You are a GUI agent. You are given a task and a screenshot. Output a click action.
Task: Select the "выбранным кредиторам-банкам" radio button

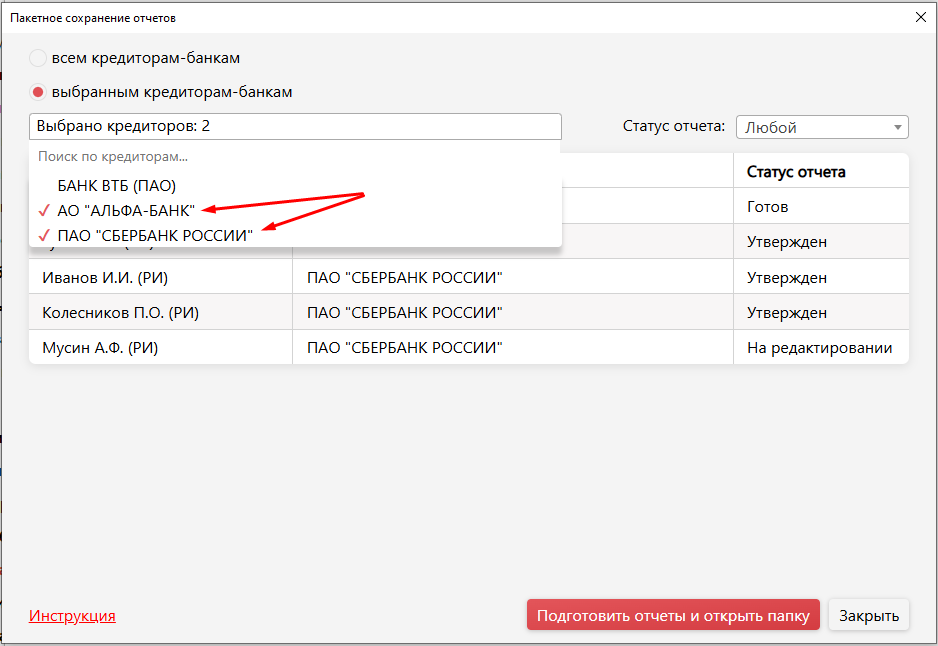(38, 92)
